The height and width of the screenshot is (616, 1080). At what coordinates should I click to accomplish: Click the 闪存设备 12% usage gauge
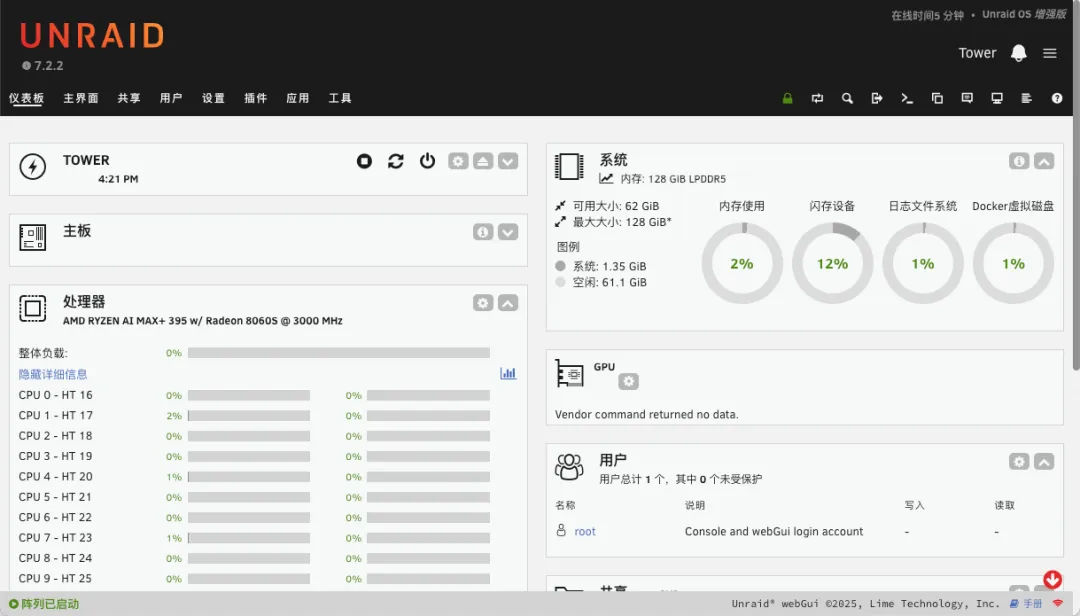coord(832,264)
